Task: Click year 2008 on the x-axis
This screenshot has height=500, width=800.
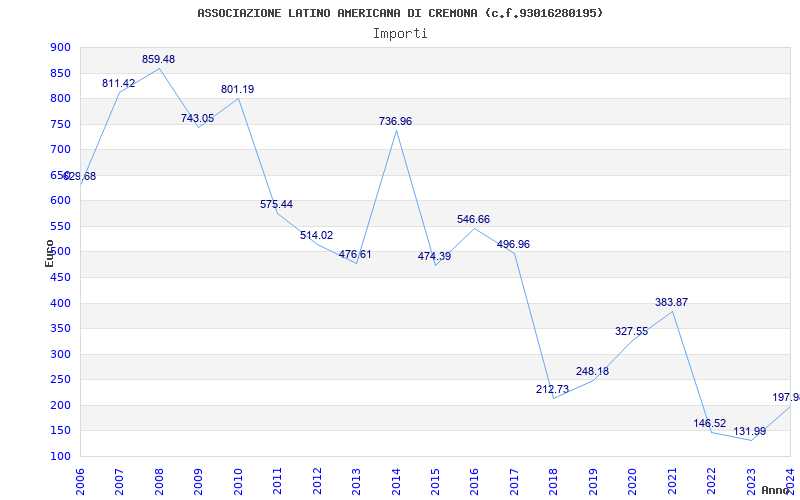Action: coord(159,480)
